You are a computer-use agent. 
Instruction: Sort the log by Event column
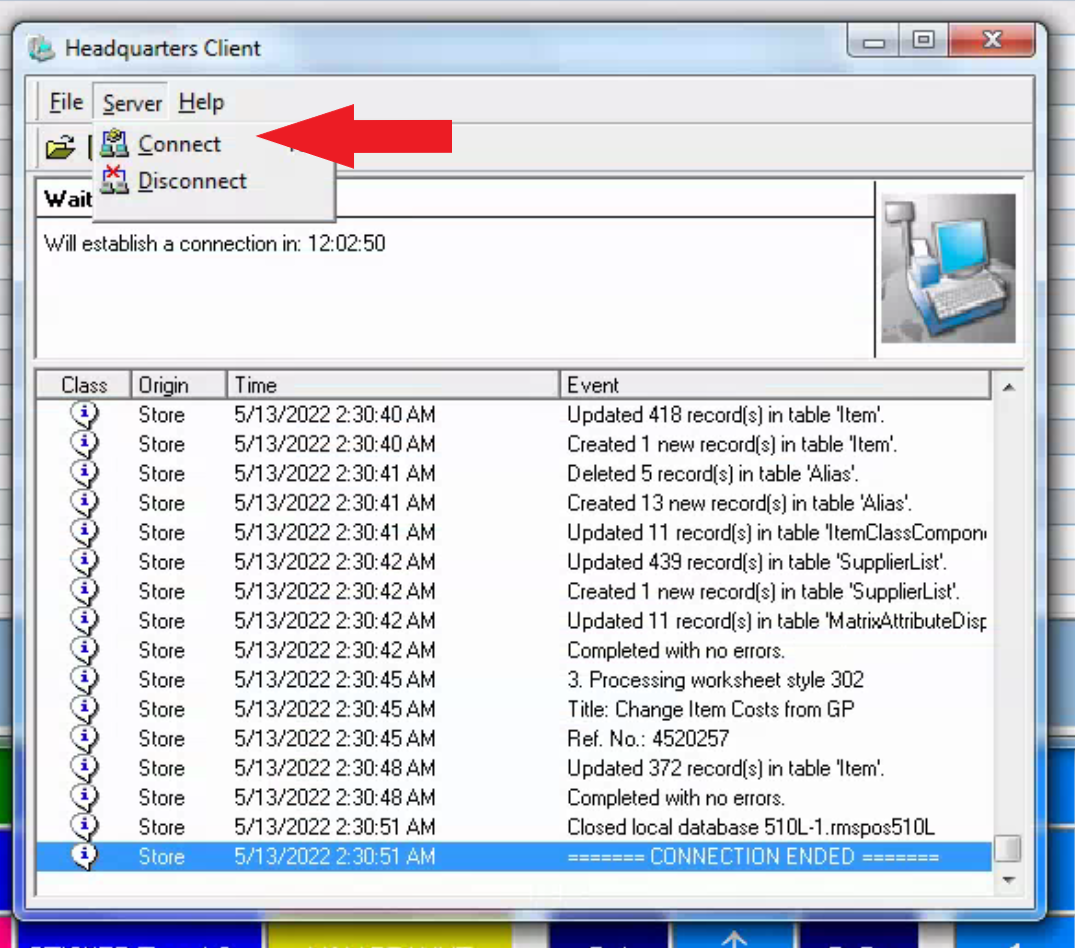(x=775, y=385)
